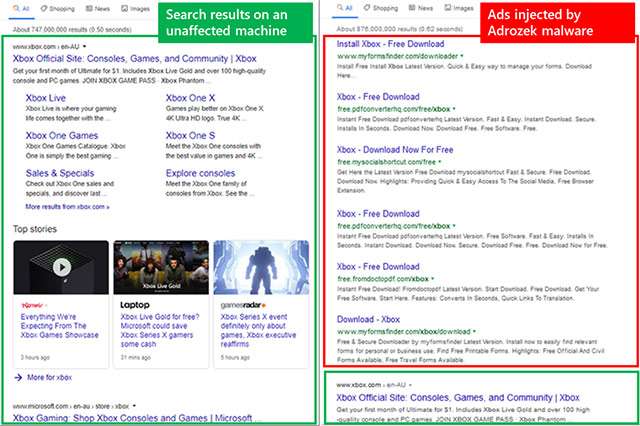
Task: Click the Shopping tag icon in left results
Action: pyautogui.click(x=44, y=9)
